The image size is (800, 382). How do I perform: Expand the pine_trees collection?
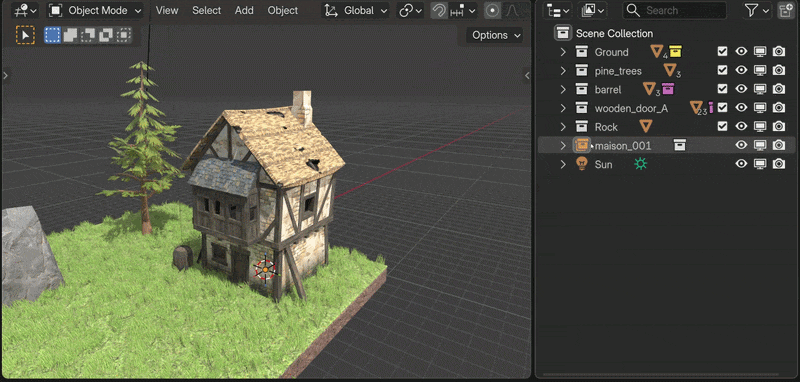pos(563,70)
